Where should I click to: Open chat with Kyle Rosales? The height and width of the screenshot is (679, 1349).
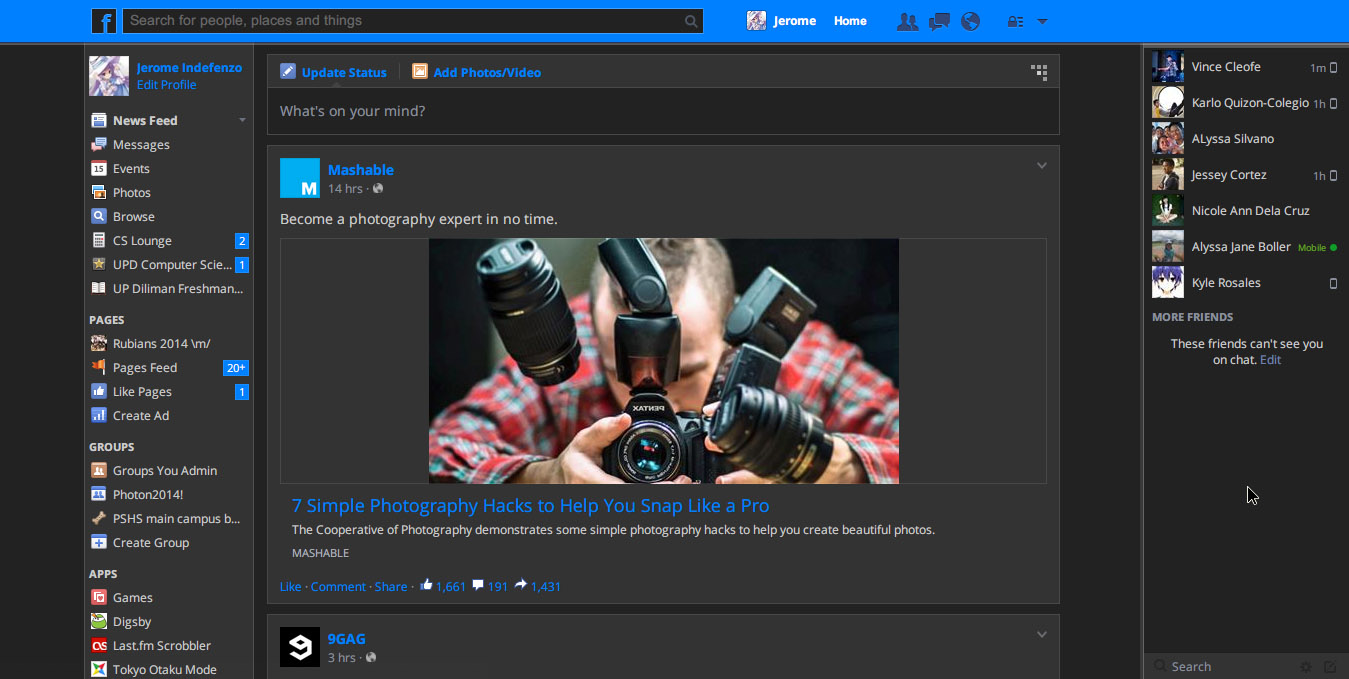tap(1245, 283)
